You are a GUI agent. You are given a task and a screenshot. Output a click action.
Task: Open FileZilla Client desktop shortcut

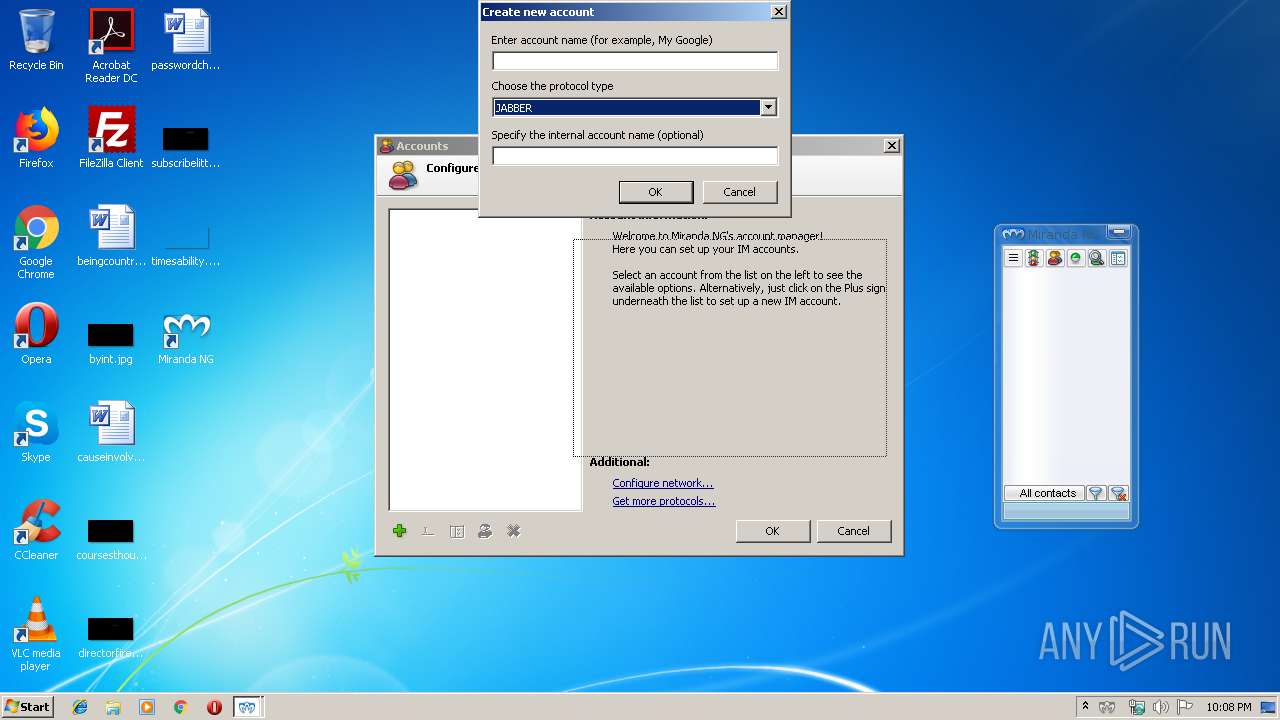pos(111,138)
